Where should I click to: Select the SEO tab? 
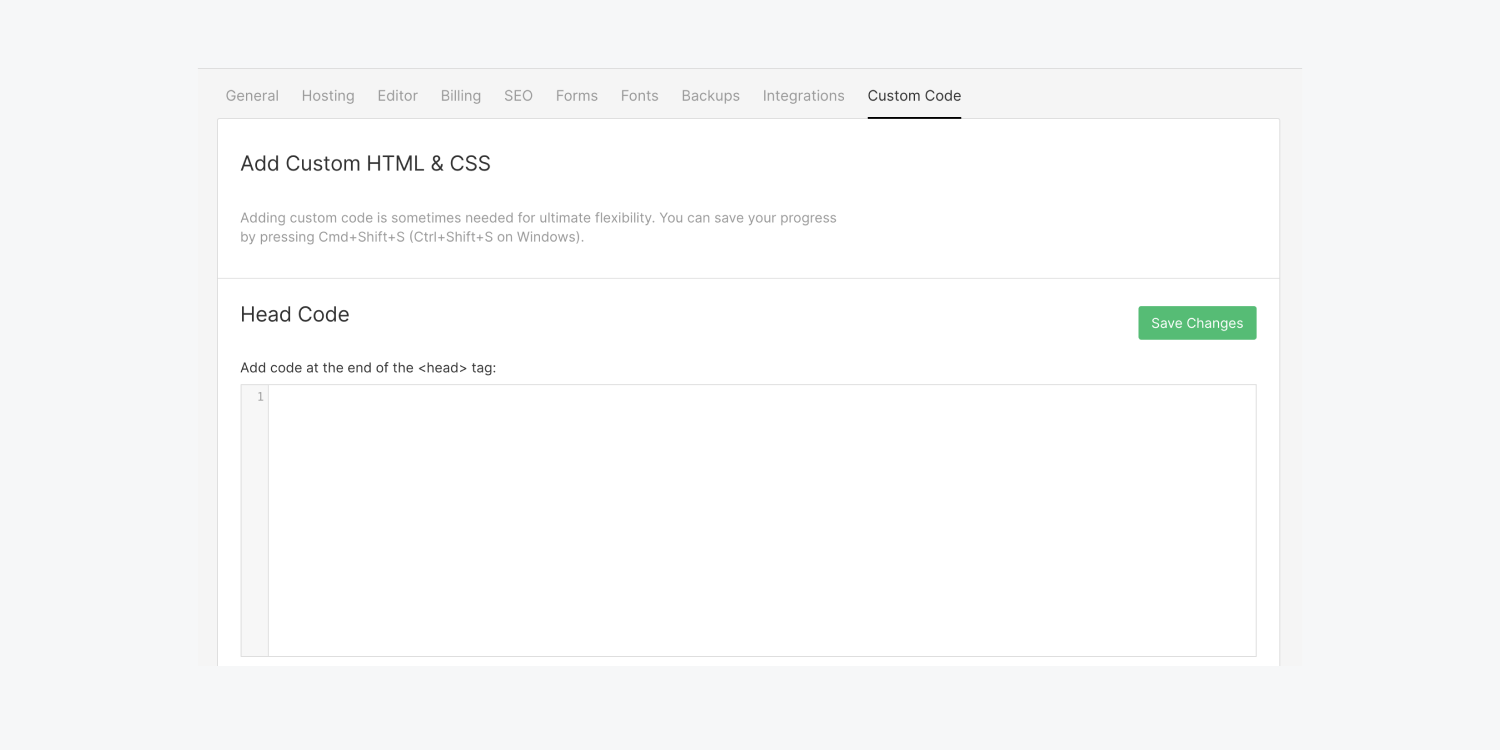pyautogui.click(x=518, y=96)
